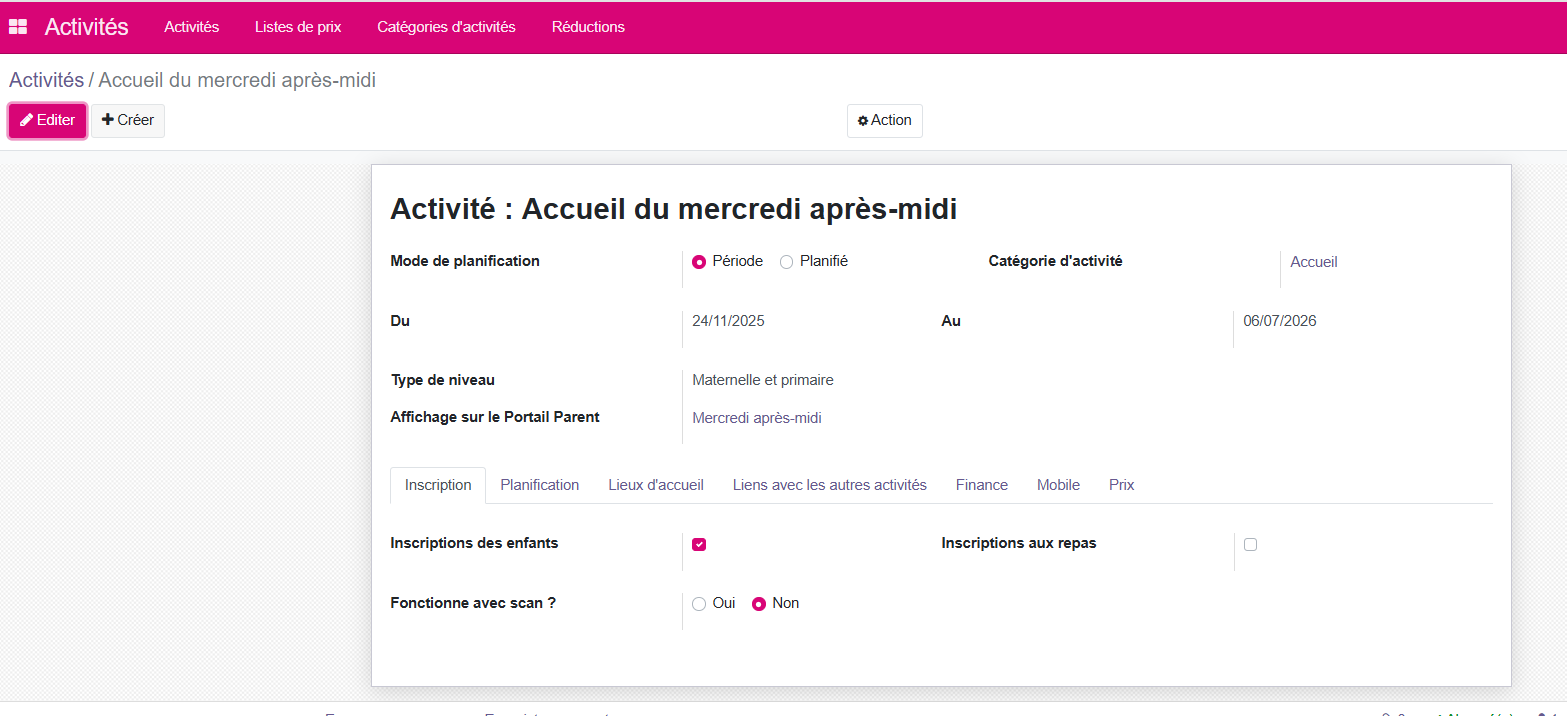This screenshot has height=716, width=1567.
Task: Open the Réductions menu item
Action: coord(588,27)
